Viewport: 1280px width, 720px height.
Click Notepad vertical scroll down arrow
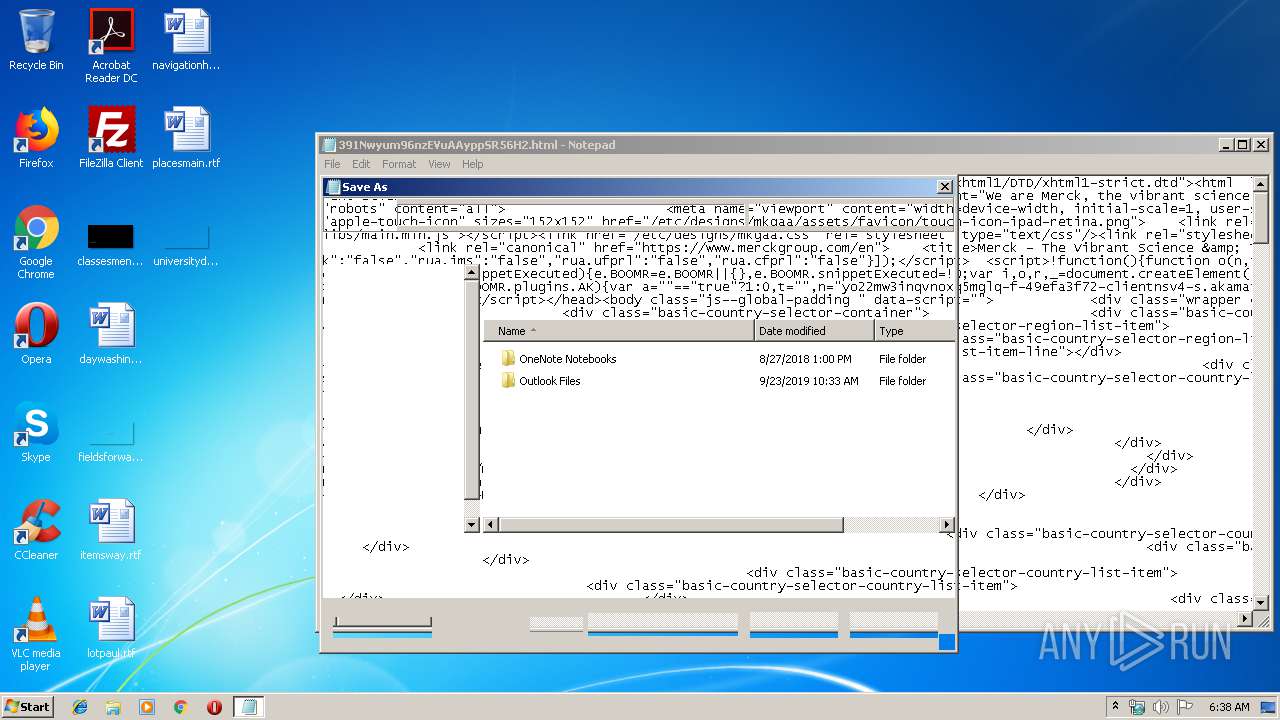tap(1261, 602)
